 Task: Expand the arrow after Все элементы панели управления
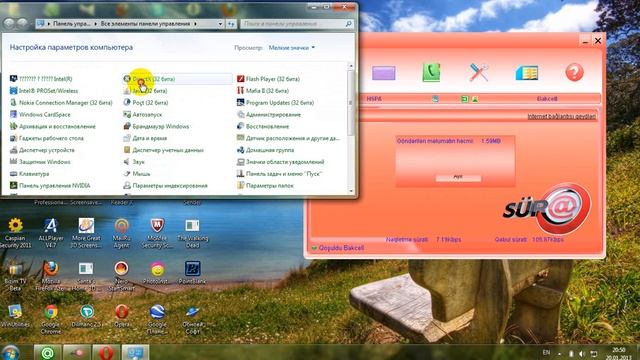[x=196, y=24]
